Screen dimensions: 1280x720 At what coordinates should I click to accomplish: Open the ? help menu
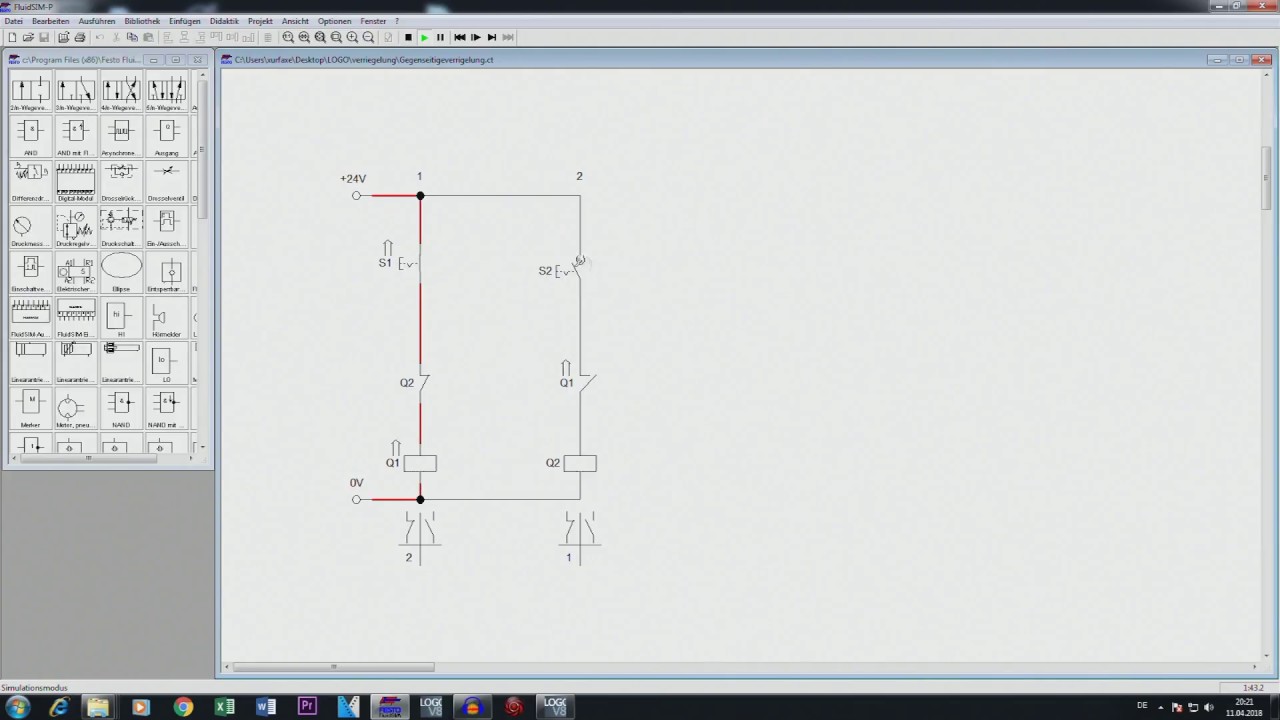397,21
